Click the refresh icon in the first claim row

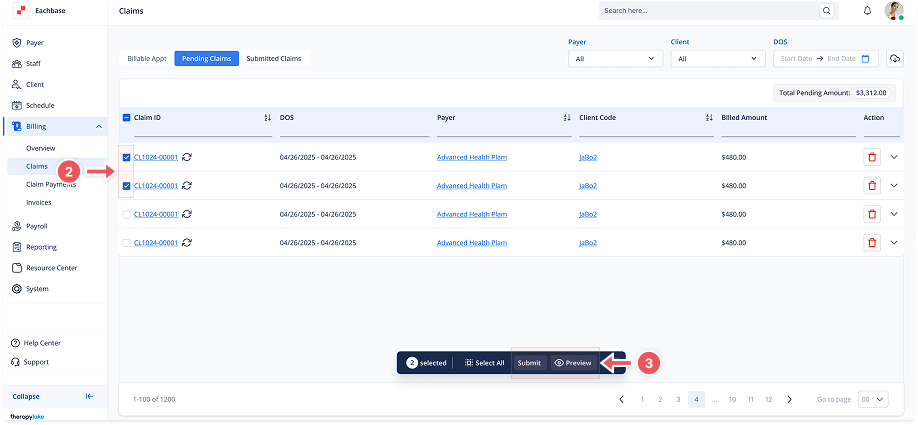(x=187, y=157)
